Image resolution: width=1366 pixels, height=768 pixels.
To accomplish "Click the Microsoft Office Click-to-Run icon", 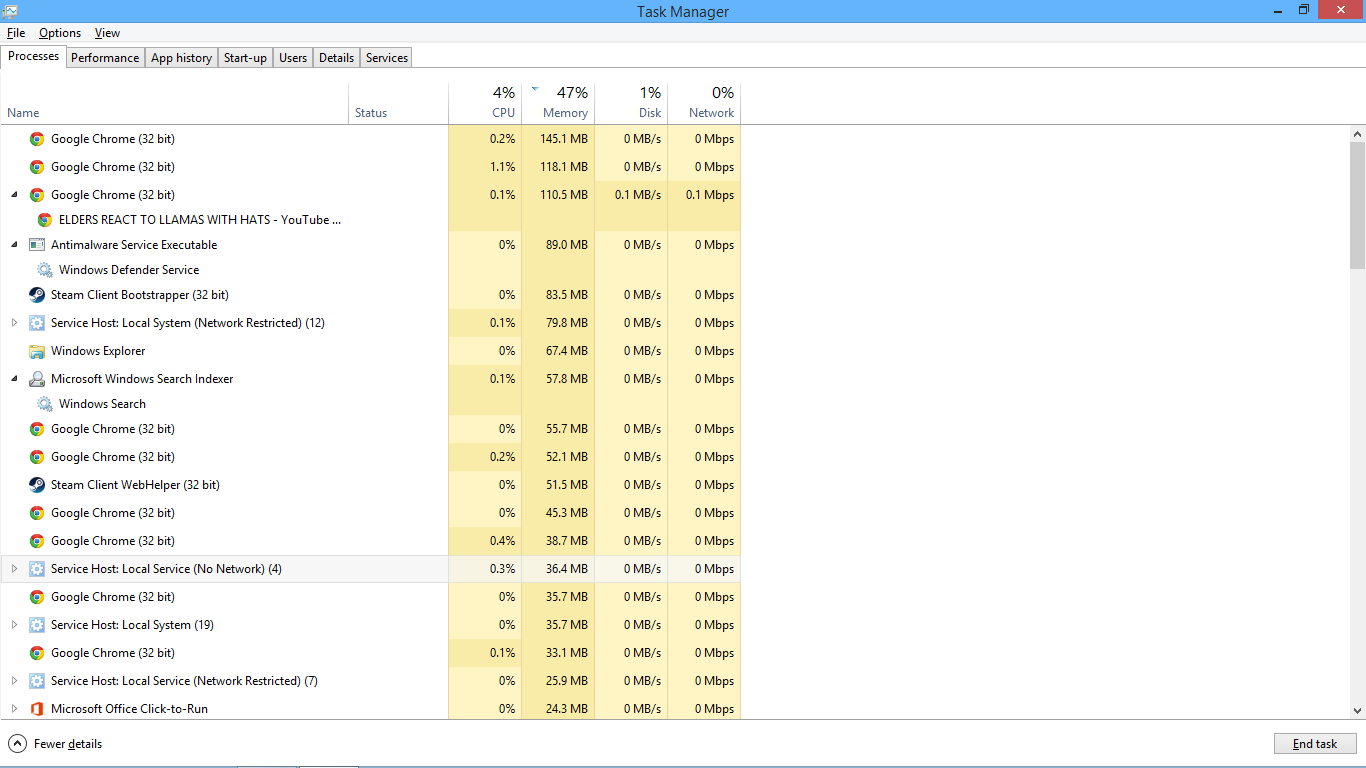I will click(37, 709).
